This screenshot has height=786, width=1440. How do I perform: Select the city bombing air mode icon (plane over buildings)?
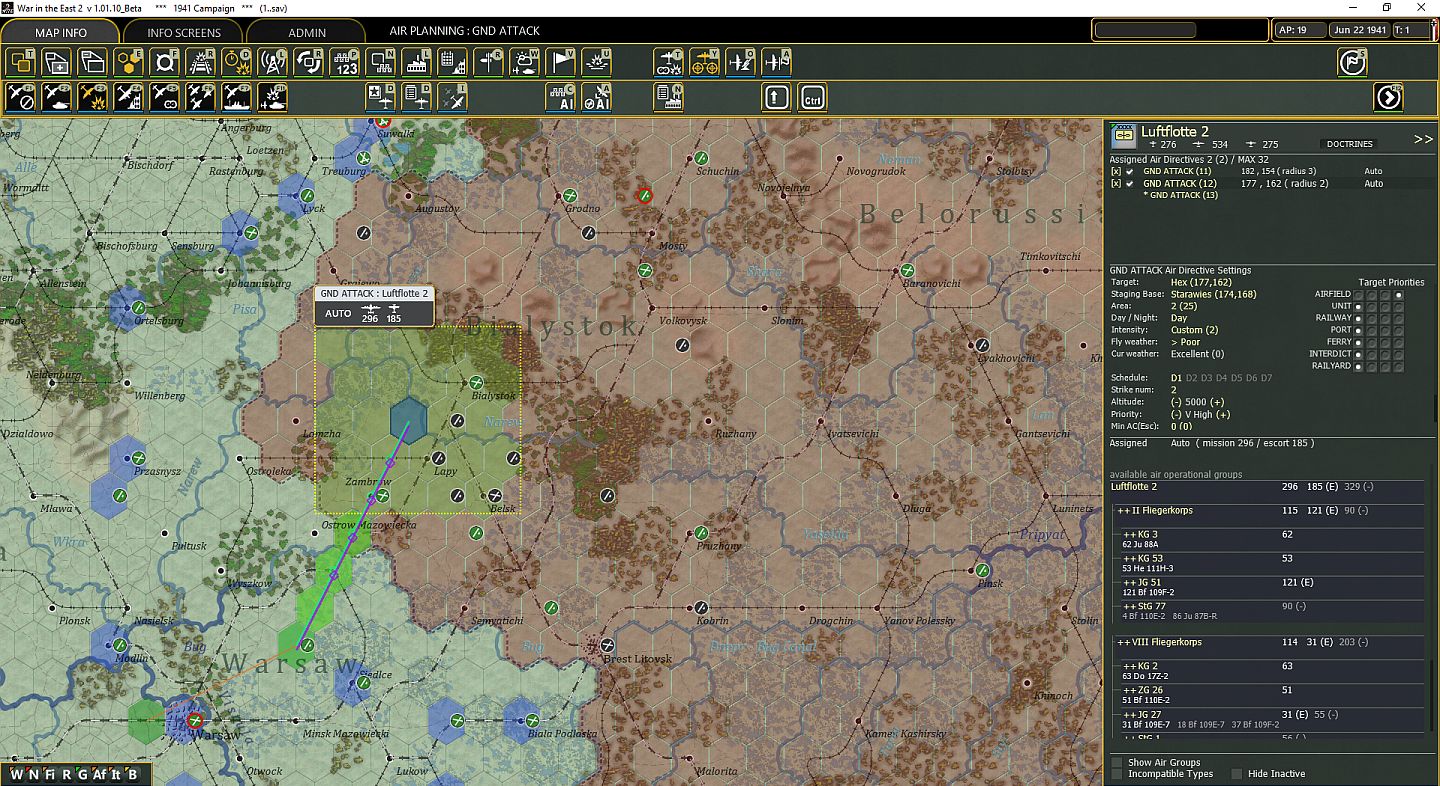pos(129,97)
